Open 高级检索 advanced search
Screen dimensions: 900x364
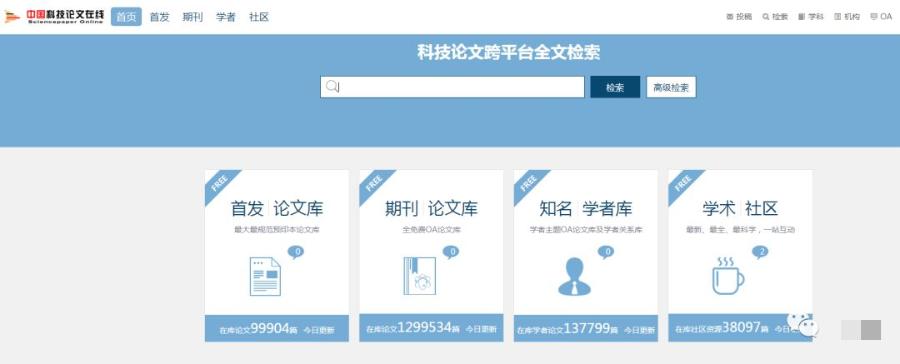pos(671,87)
